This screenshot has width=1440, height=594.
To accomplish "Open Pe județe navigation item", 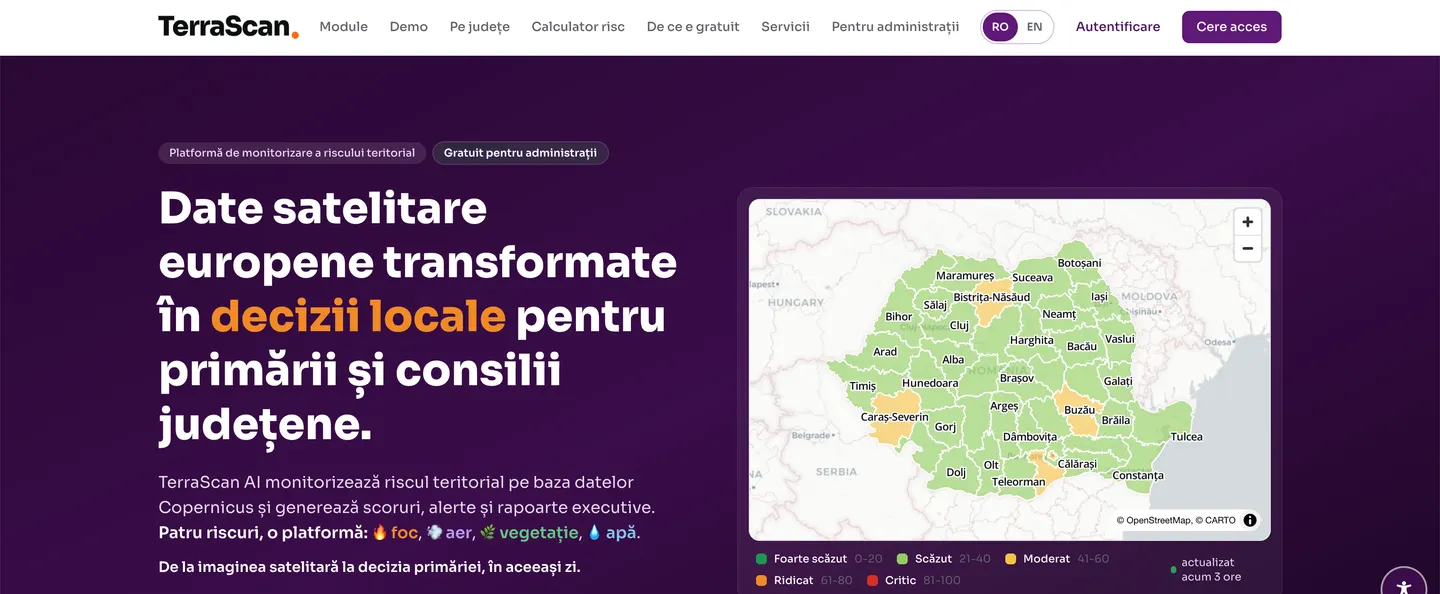I will pos(480,27).
